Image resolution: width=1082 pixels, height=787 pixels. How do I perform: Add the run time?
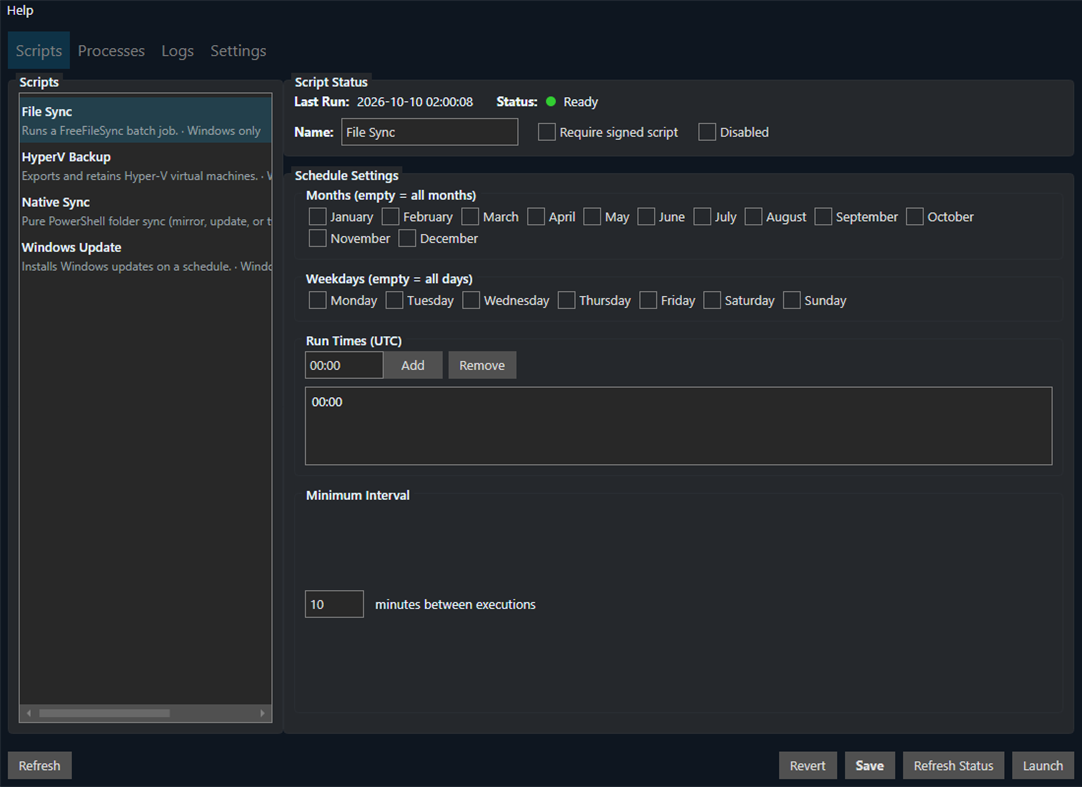coord(413,365)
